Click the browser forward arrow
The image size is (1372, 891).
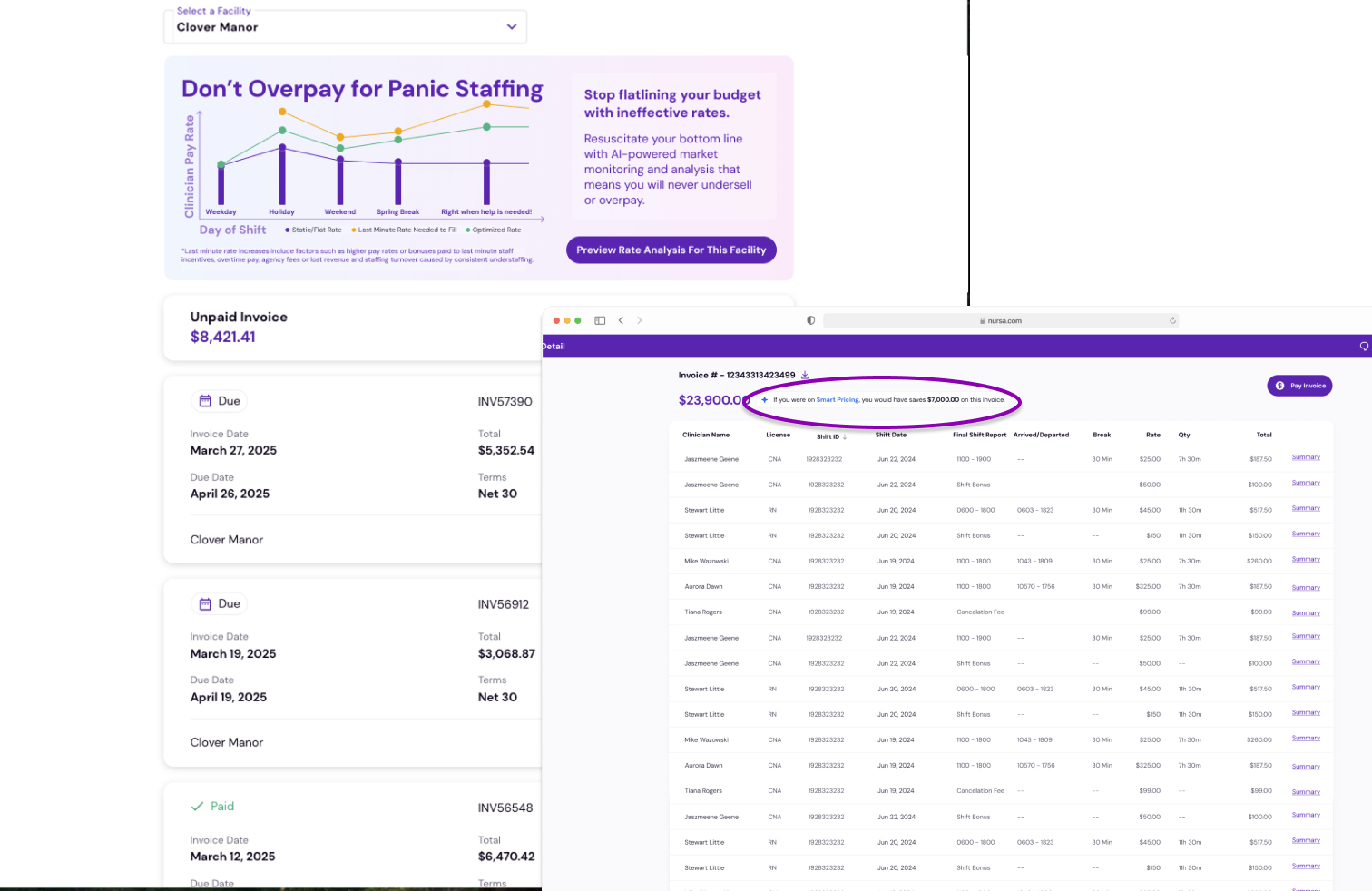pos(640,320)
